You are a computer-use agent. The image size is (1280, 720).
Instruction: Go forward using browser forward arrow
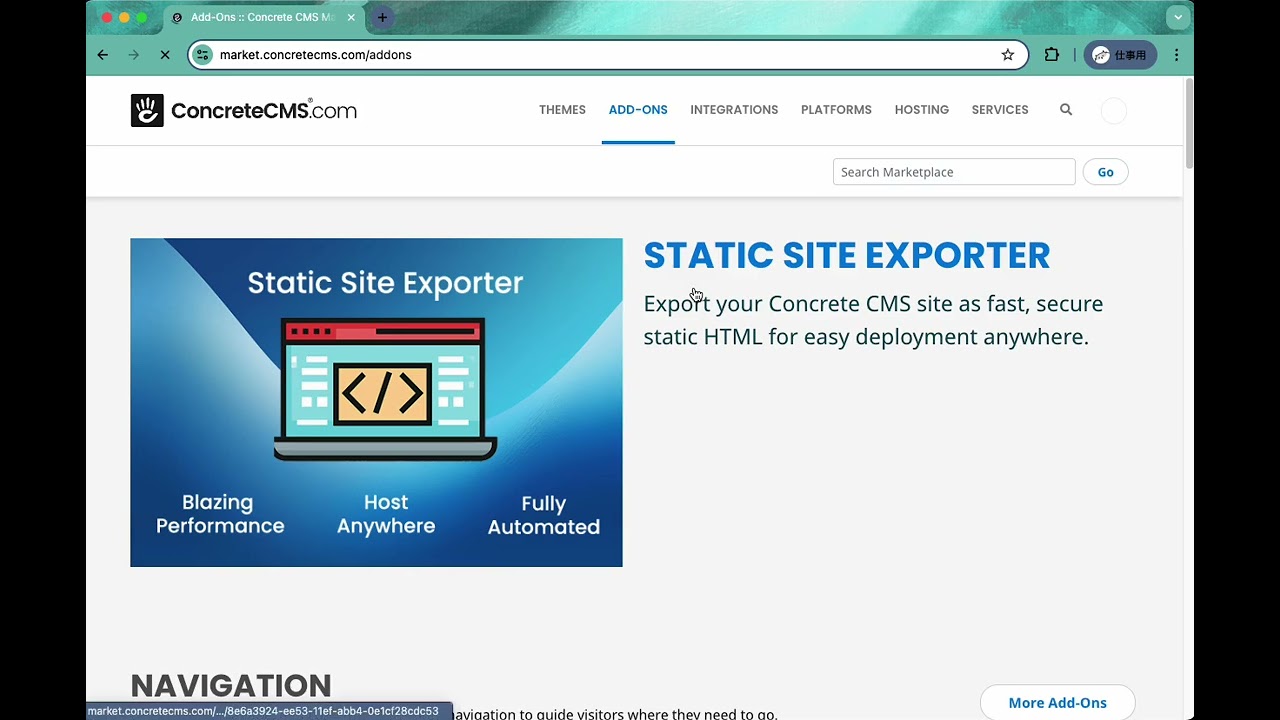134,55
